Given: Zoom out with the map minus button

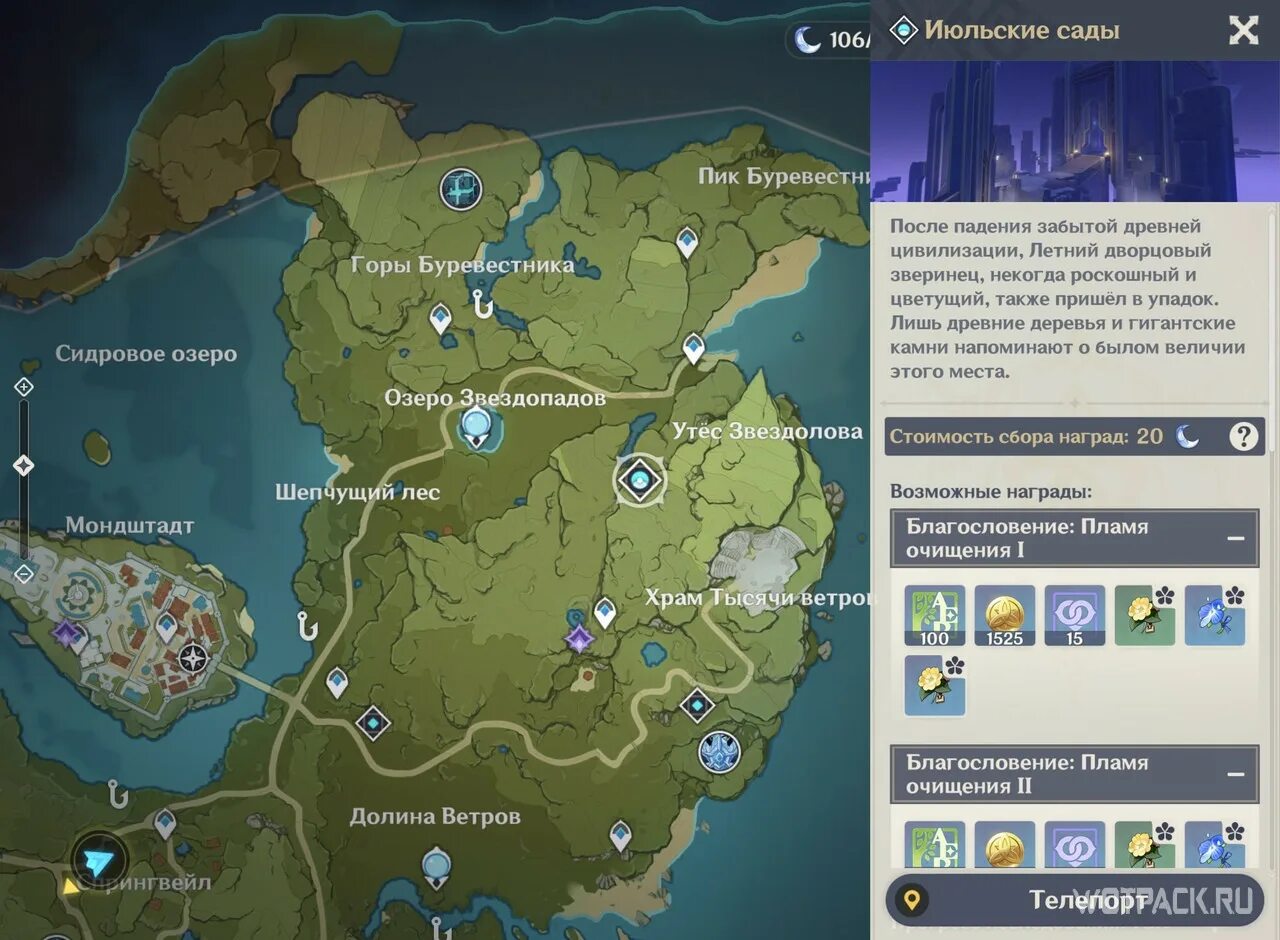Looking at the screenshot, I should [x=24, y=574].
